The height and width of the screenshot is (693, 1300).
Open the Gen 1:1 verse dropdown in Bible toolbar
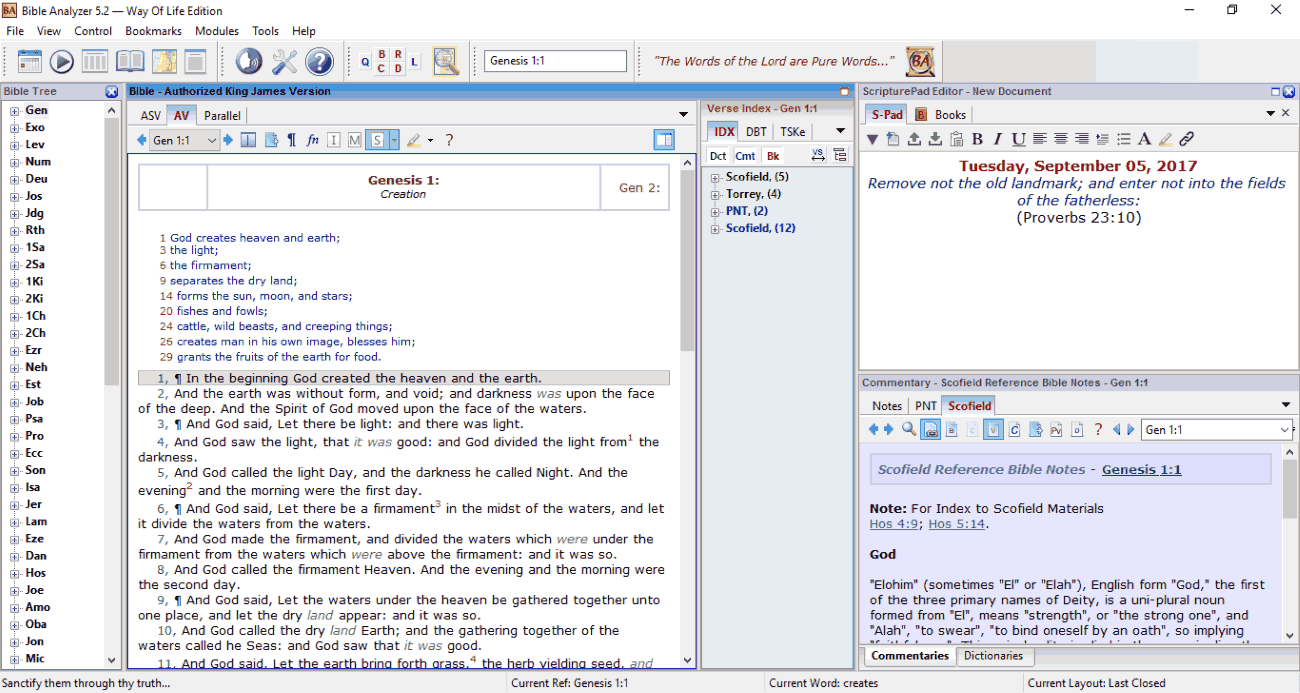pos(184,141)
